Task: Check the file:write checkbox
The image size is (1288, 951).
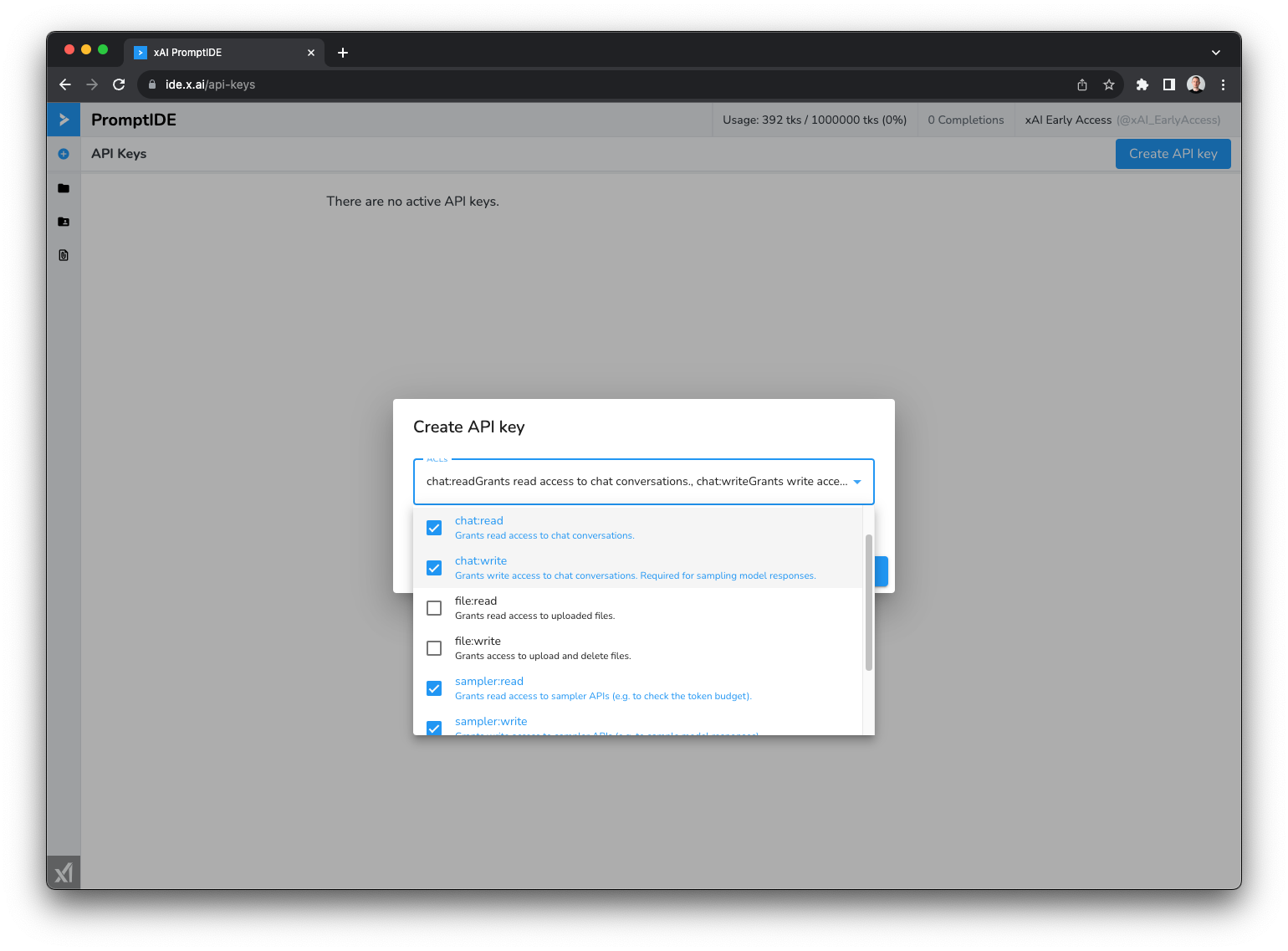Action: tap(434, 648)
